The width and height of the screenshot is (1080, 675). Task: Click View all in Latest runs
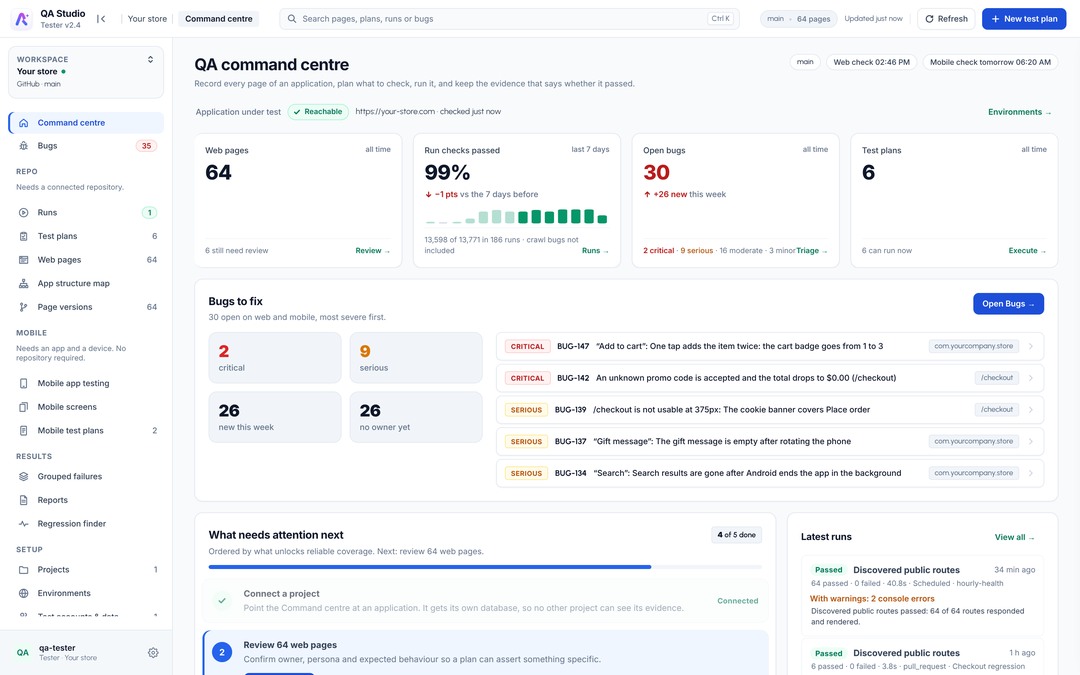coord(1015,537)
